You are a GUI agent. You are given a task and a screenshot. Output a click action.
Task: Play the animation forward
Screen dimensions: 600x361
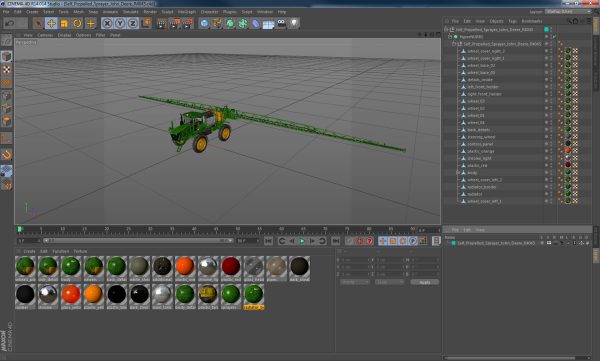[302, 241]
